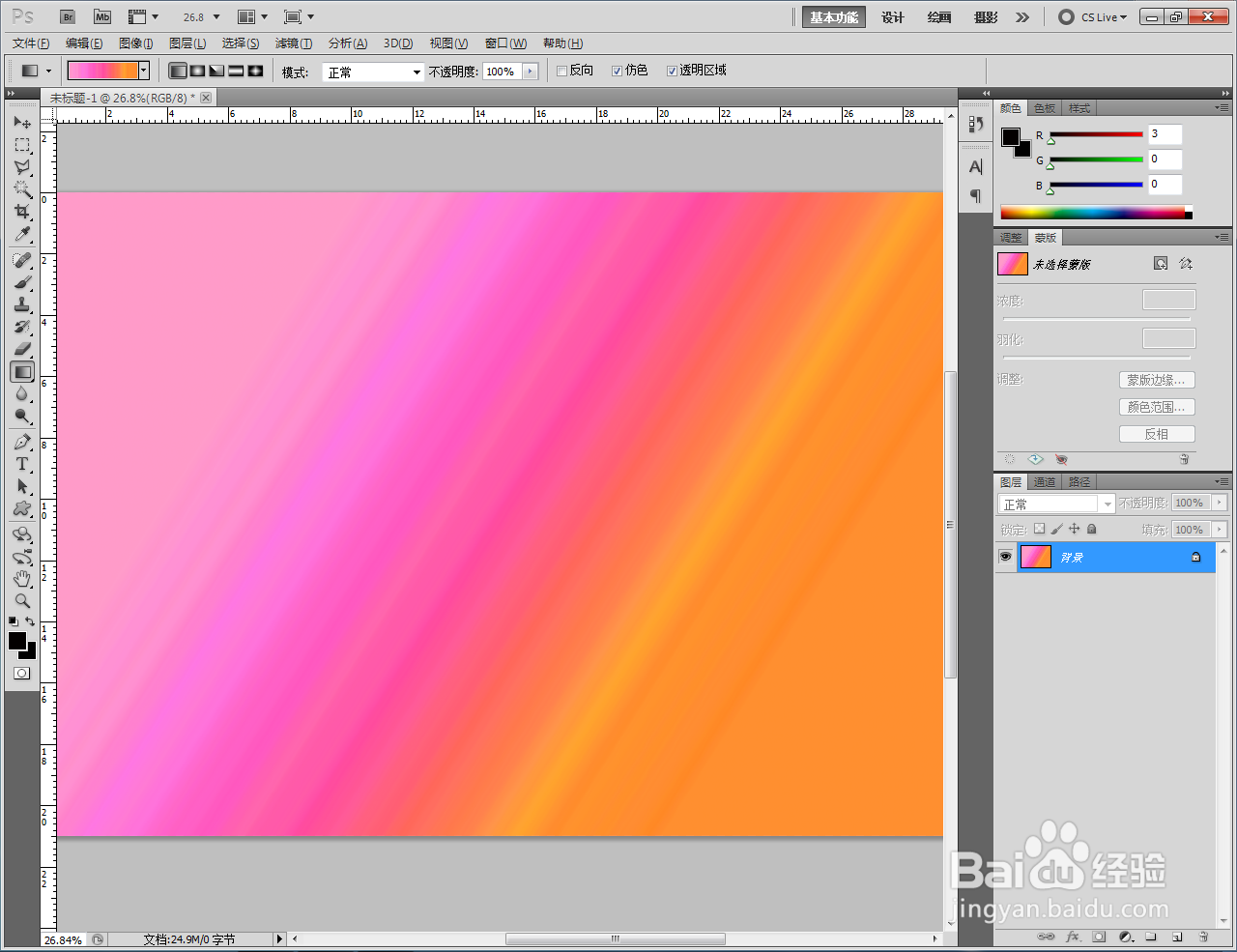This screenshot has height=952, width=1237.
Task: Open the layer blend mode 正常 dropdown
Action: pyautogui.click(x=1056, y=504)
